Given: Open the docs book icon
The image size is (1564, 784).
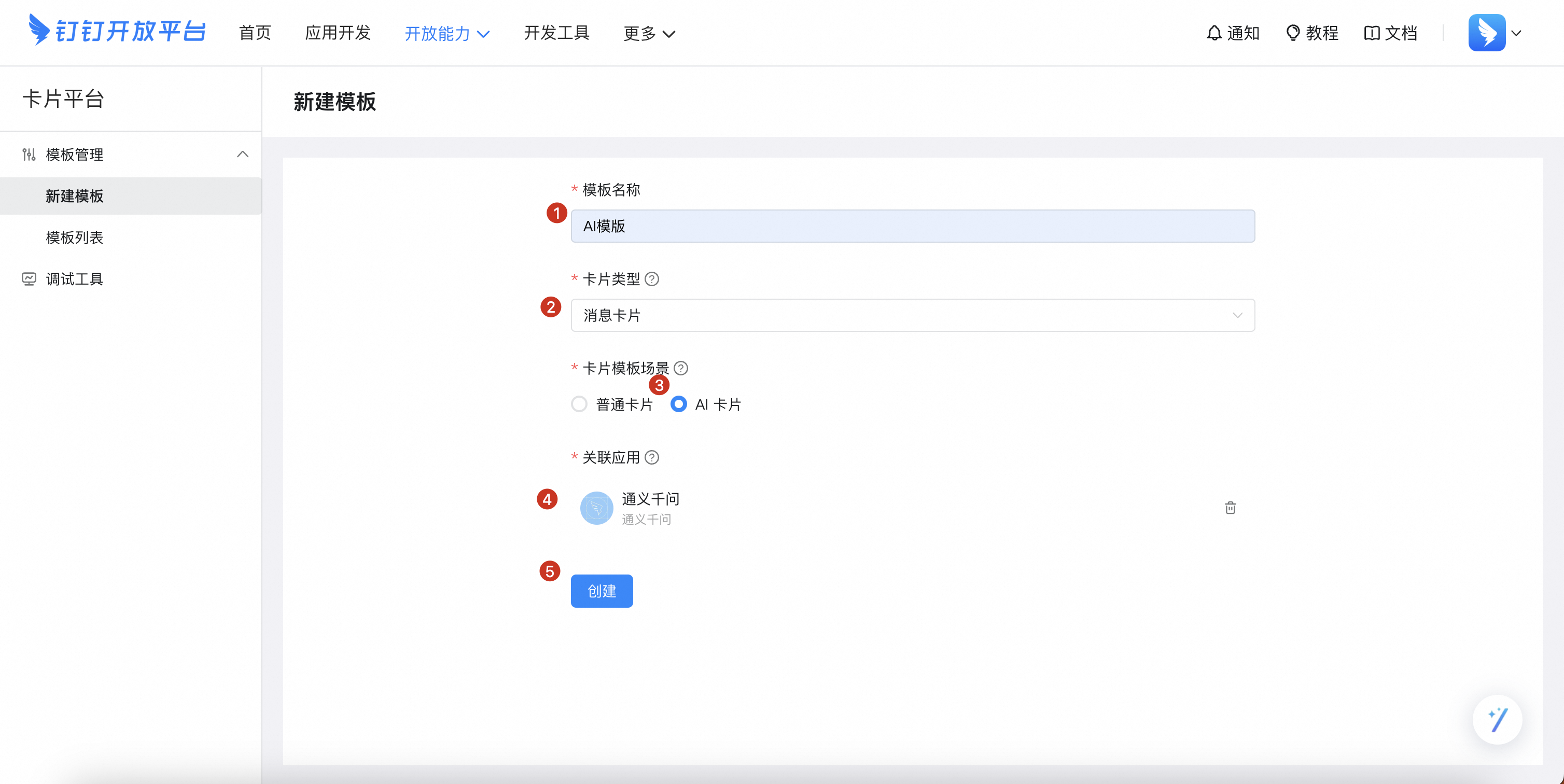Looking at the screenshot, I should click(1372, 33).
